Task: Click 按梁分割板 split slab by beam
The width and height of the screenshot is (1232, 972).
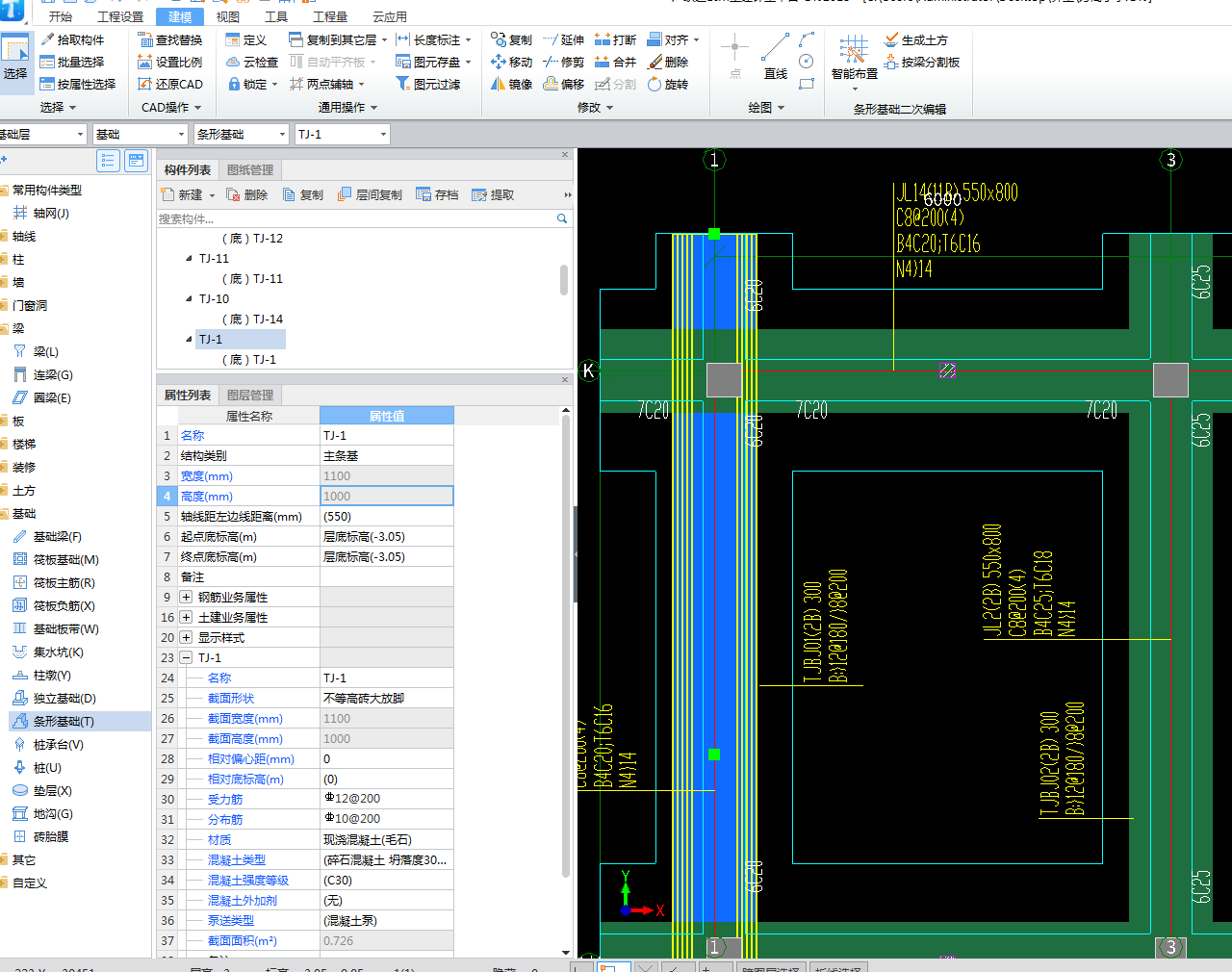Action: [x=922, y=62]
